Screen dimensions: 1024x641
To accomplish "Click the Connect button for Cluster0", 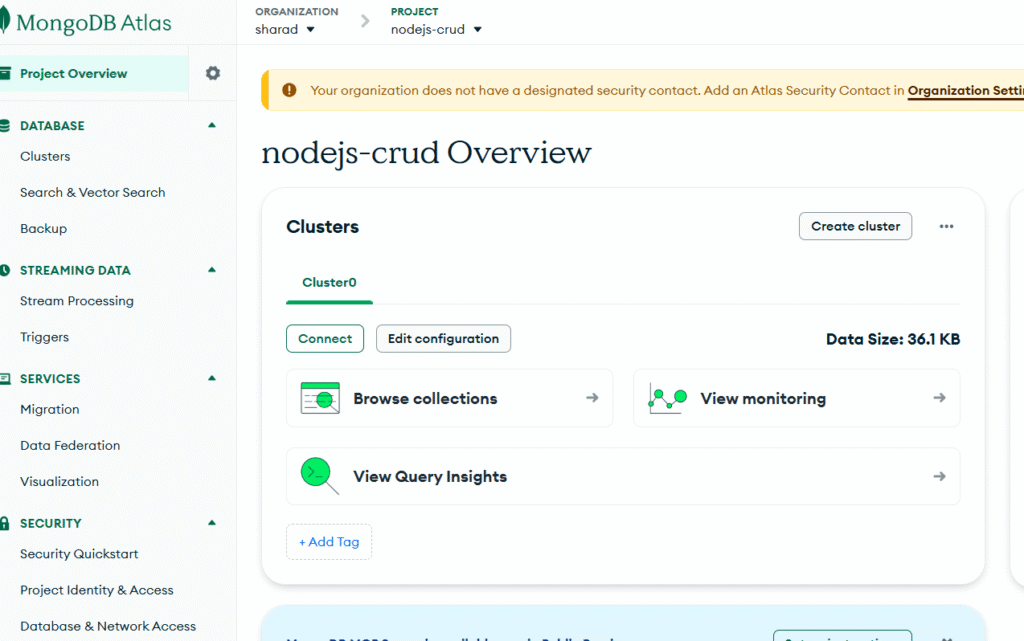I will pos(325,338).
